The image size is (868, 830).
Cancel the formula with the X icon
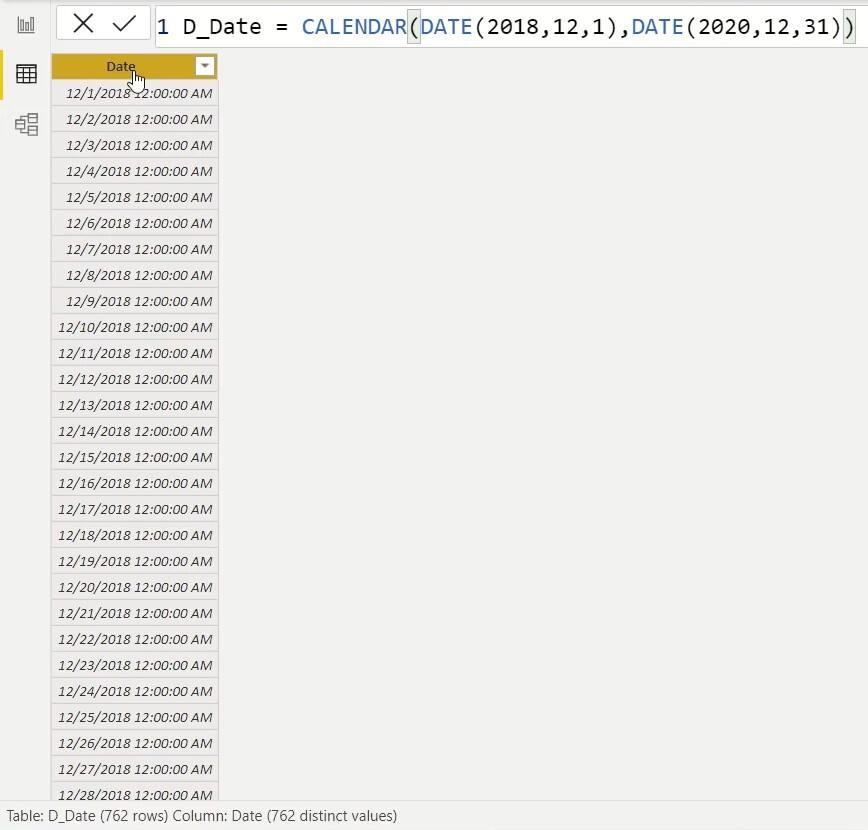tap(86, 25)
